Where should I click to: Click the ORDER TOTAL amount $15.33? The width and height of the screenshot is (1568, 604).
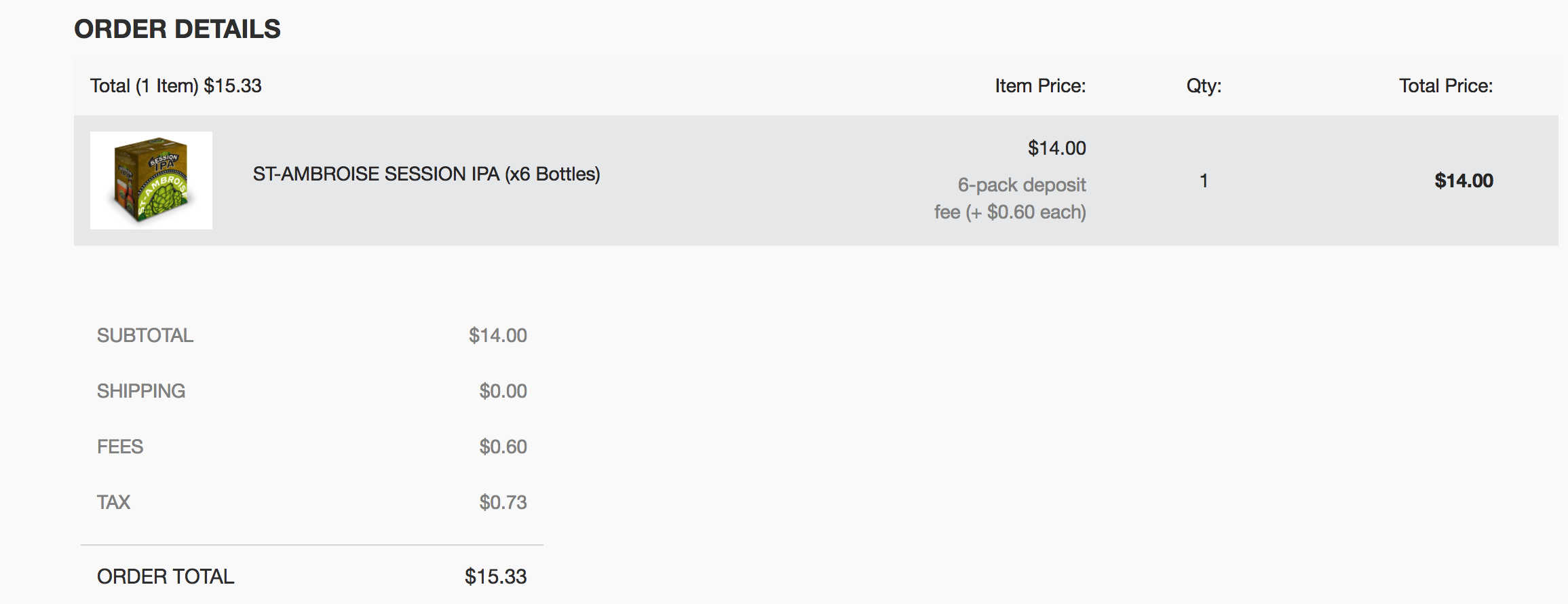(x=495, y=577)
